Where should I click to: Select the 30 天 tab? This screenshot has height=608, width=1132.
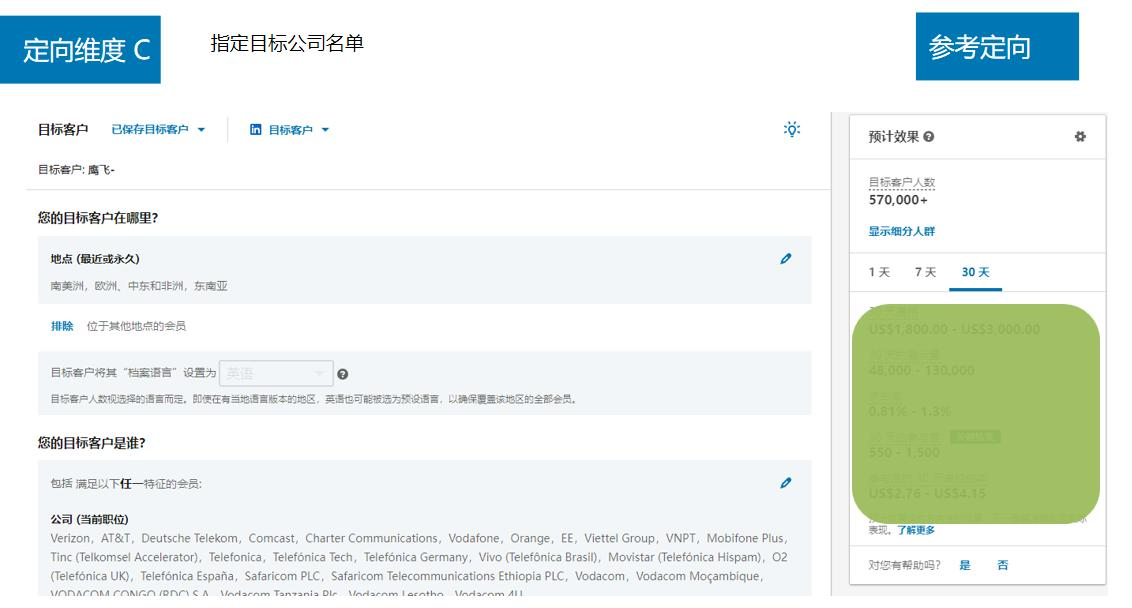pyautogui.click(x=975, y=272)
